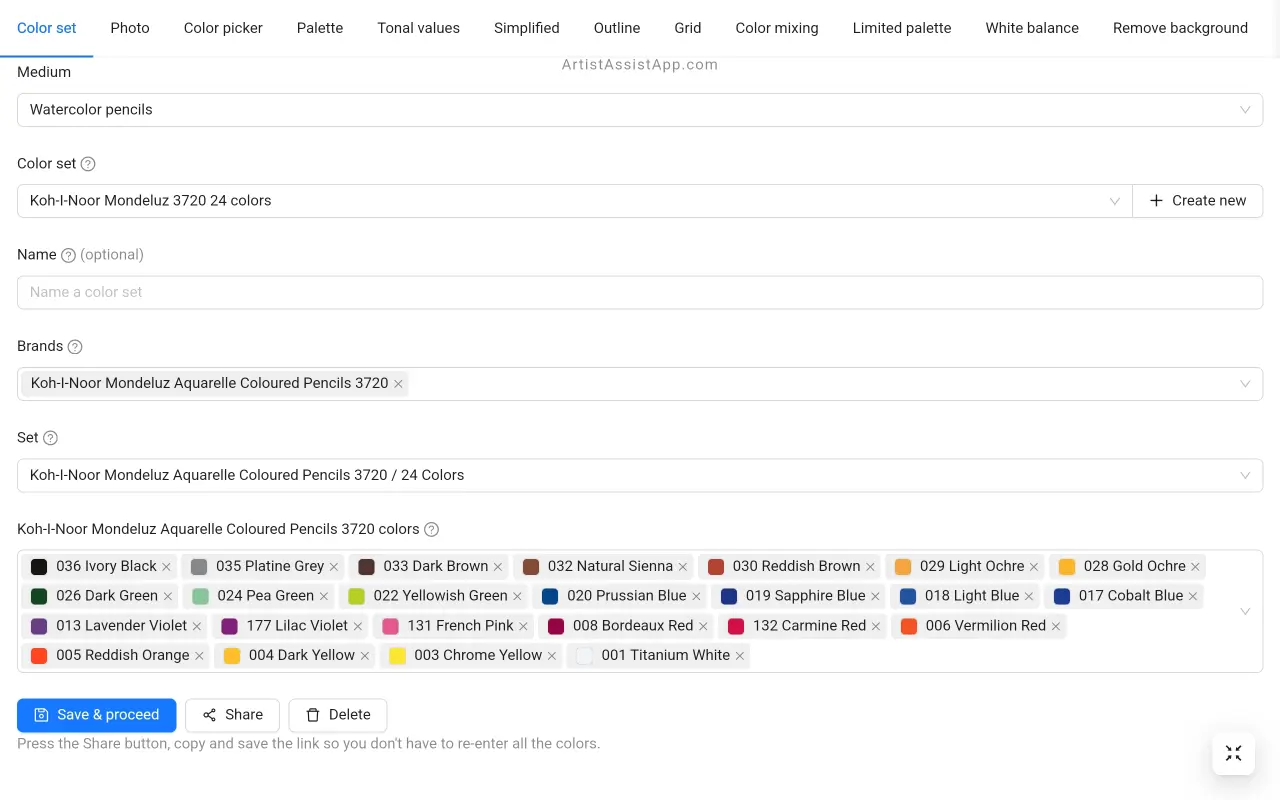Click Create new color set button
This screenshot has height=800, width=1280.
[1198, 201]
